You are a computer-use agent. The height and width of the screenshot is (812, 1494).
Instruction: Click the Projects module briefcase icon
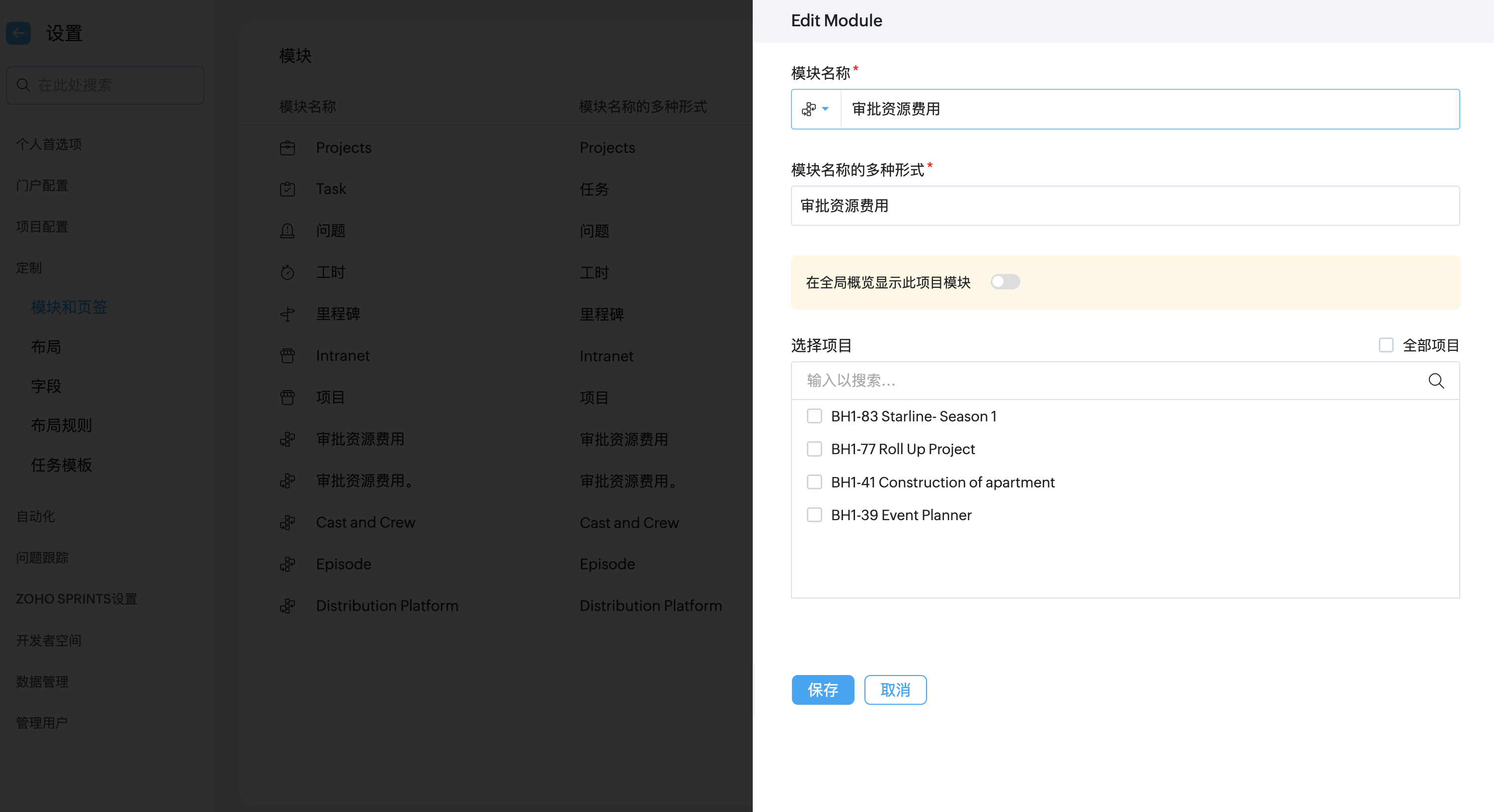pyautogui.click(x=287, y=148)
